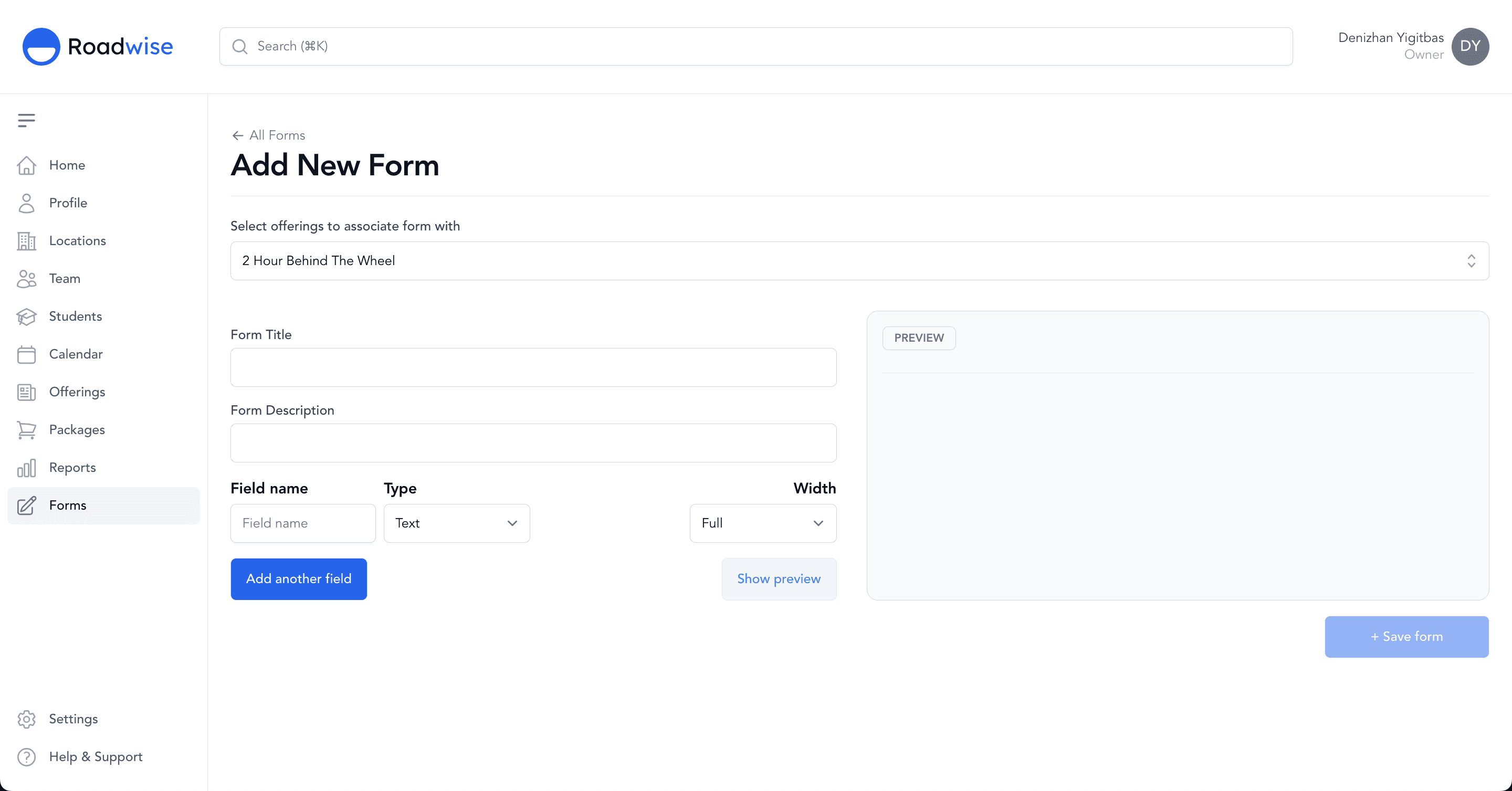Click the Locations icon in sidebar
The image size is (1512, 791).
point(26,240)
